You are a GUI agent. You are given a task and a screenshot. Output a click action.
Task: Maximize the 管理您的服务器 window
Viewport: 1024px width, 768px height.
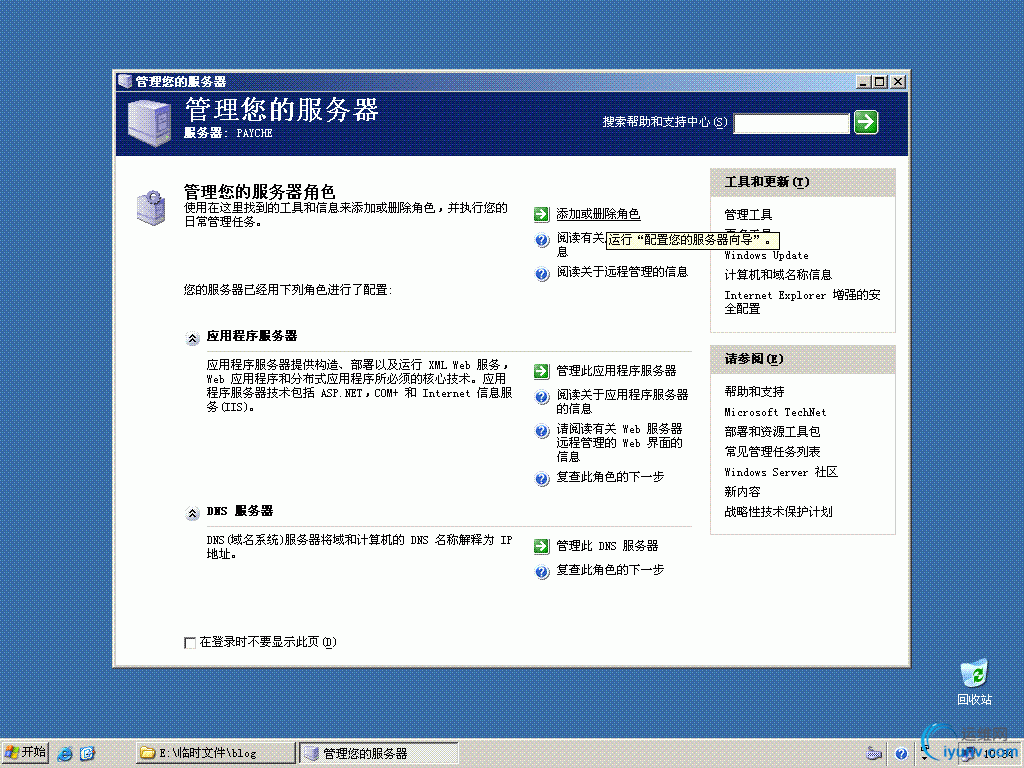pos(880,82)
